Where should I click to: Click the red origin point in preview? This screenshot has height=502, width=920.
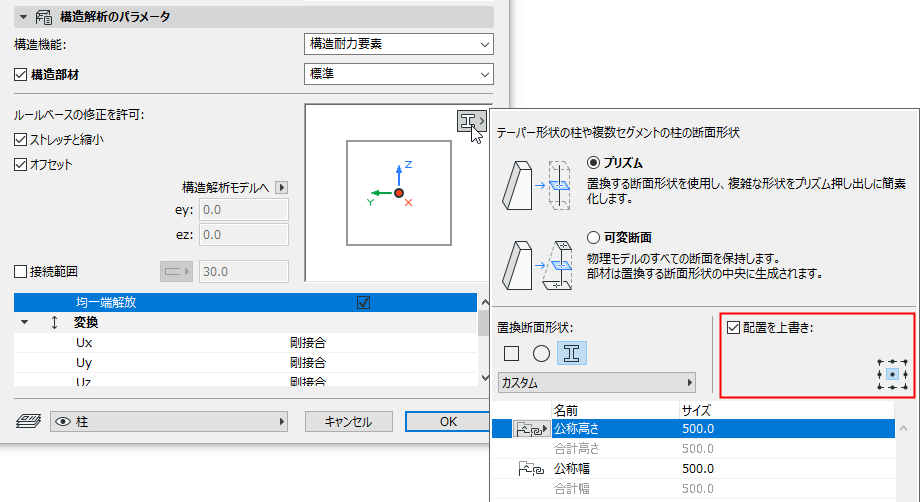[399, 193]
